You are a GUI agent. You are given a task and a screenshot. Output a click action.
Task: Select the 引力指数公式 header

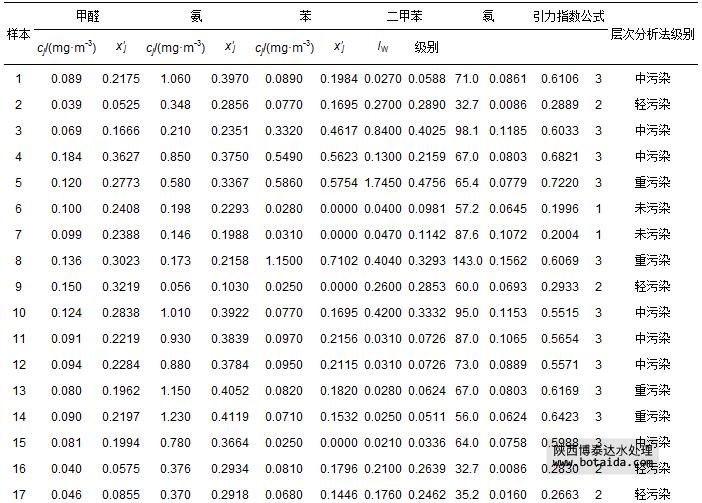point(569,17)
